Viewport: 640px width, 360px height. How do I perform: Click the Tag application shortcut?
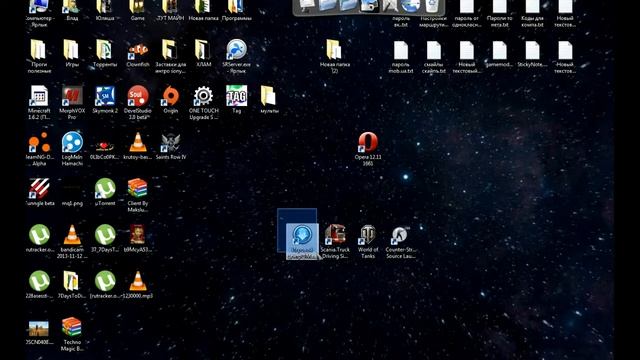(x=236, y=96)
